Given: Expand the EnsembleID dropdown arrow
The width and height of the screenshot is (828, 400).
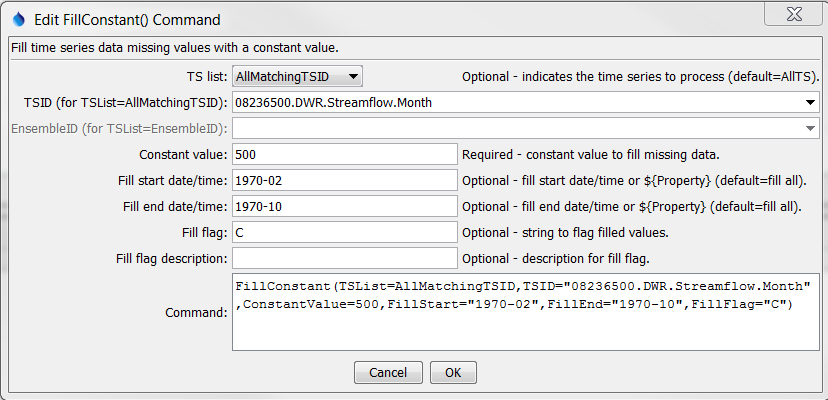Looking at the screenshot, I should point(808,128).
